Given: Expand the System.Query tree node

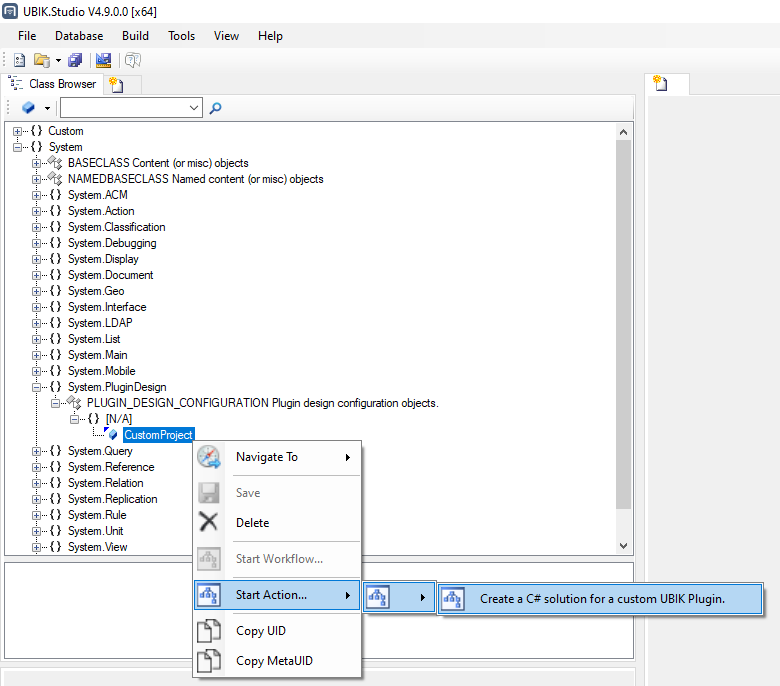Looking at the screenshot, I should point(37,451).
